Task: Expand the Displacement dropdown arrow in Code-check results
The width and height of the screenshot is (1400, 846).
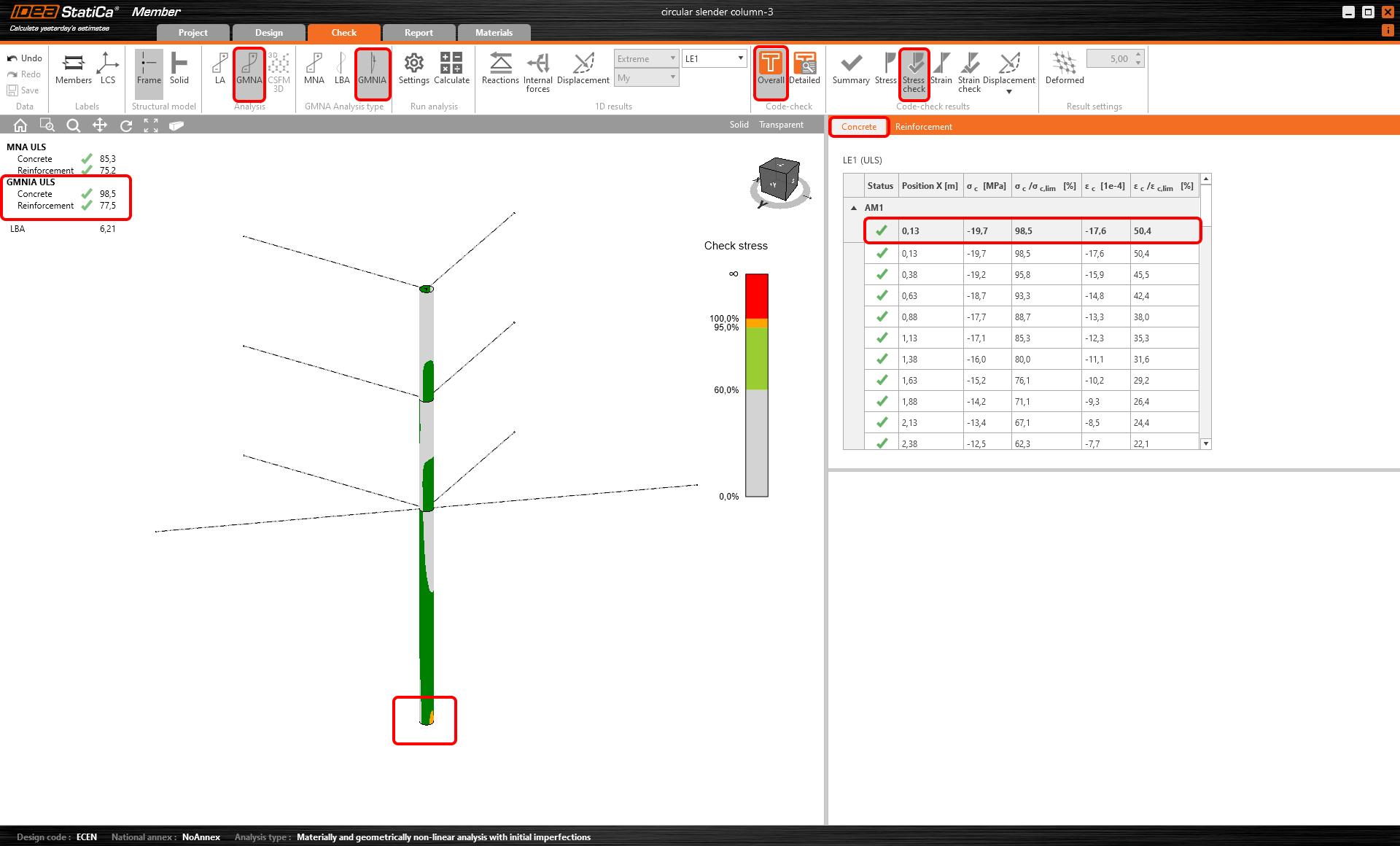Action: coord(1009,92)
